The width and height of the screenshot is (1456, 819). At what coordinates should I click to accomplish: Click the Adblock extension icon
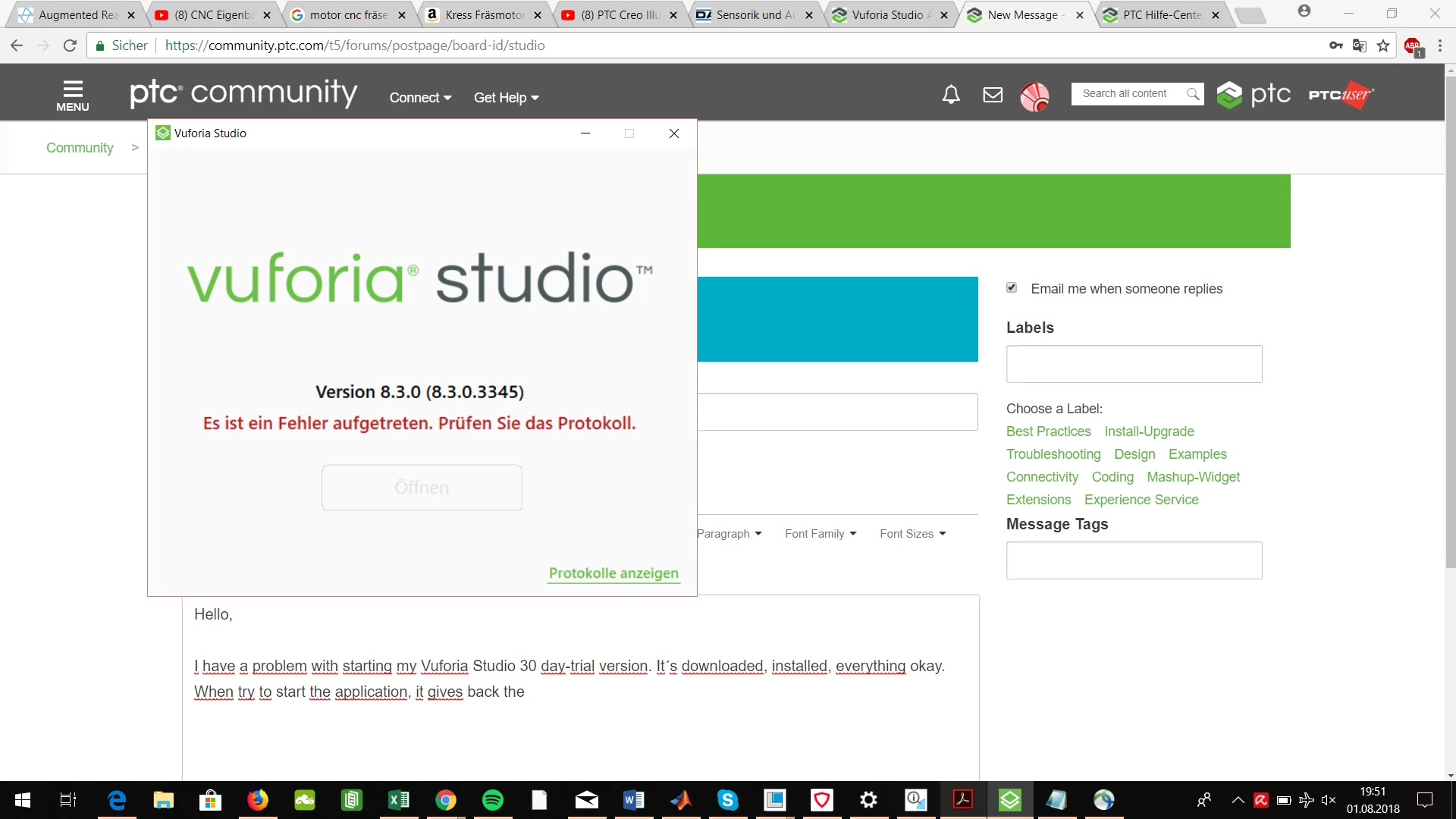[1413, 46]
